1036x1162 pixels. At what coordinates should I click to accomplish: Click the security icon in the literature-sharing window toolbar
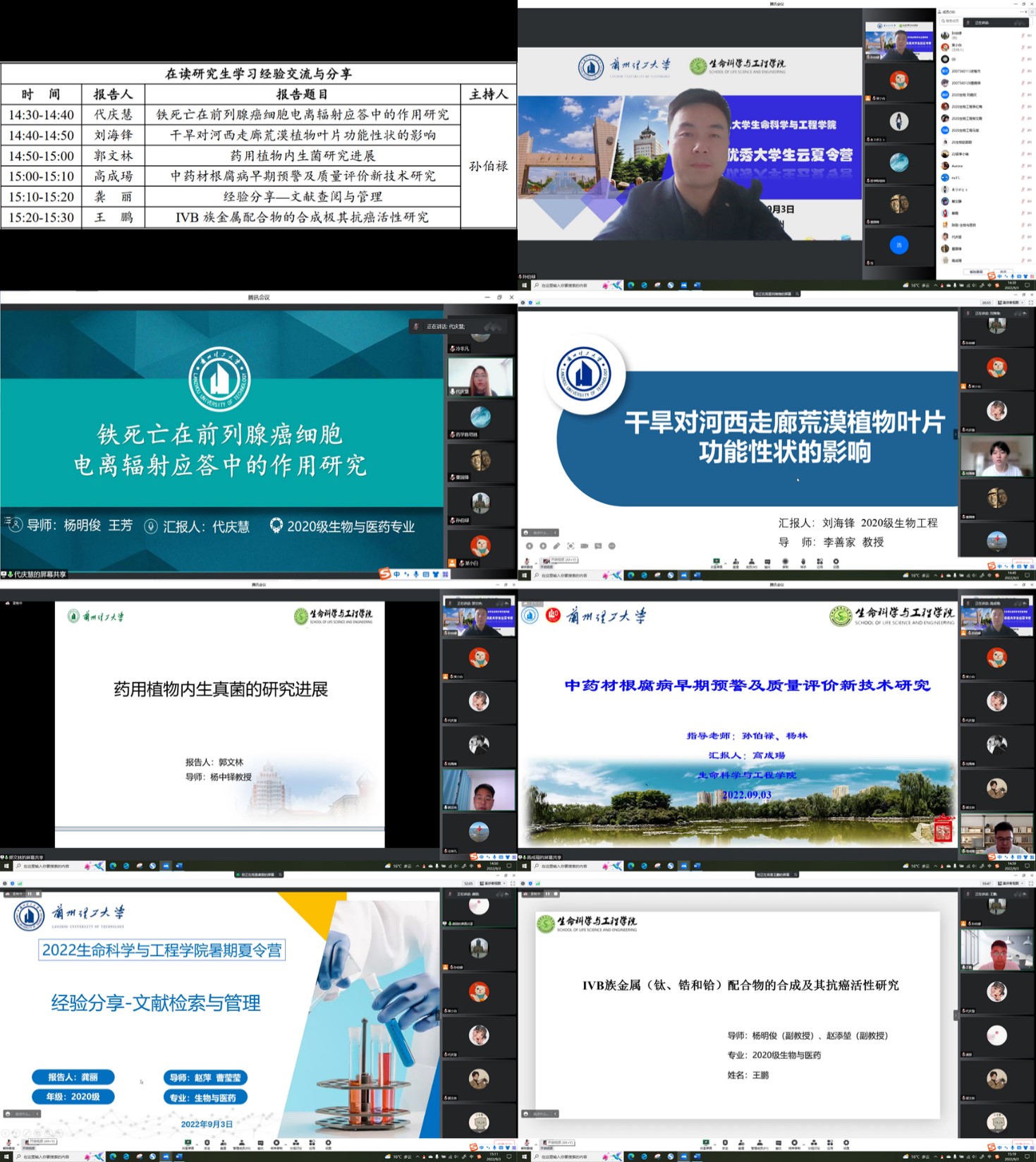tap(207, 1143)
